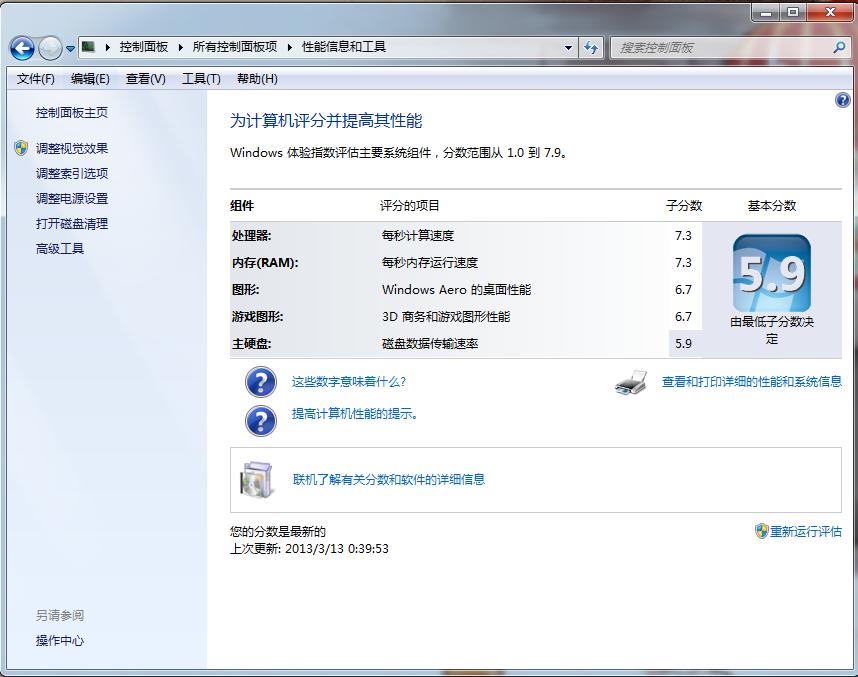Open 联机了解有关分数和软件的详细信息 link

point(389,479)
